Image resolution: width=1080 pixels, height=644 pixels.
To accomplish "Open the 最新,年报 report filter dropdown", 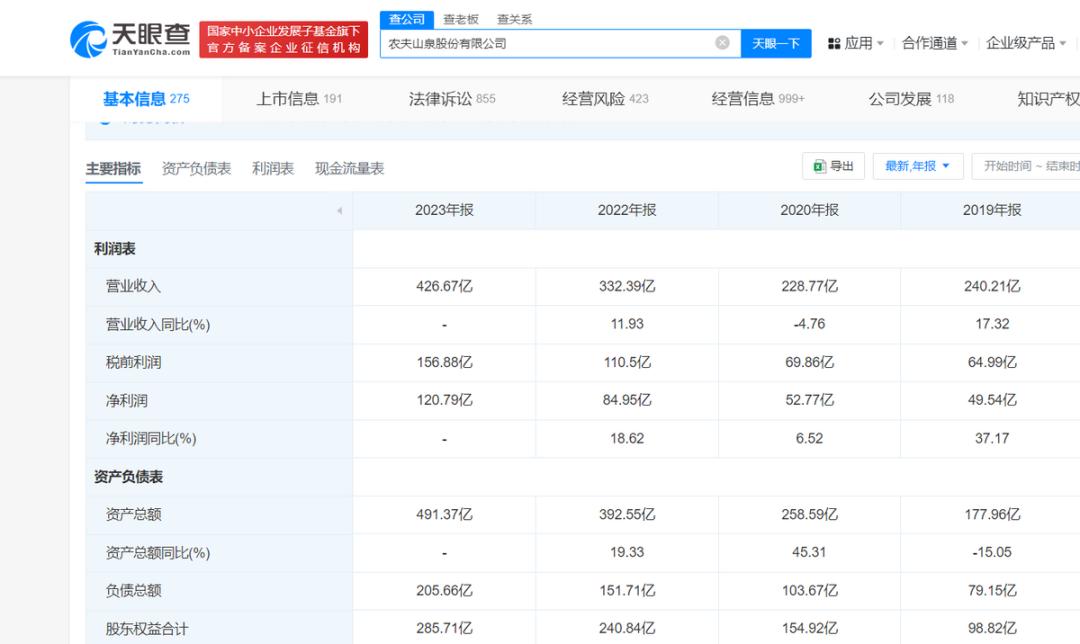I will point(917,166).
